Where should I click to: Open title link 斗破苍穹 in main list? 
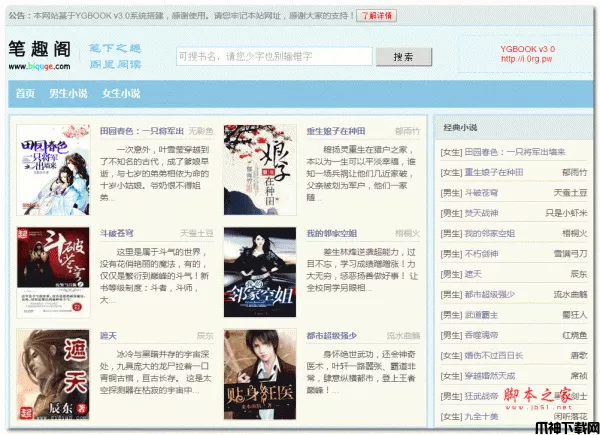[116, 233]
